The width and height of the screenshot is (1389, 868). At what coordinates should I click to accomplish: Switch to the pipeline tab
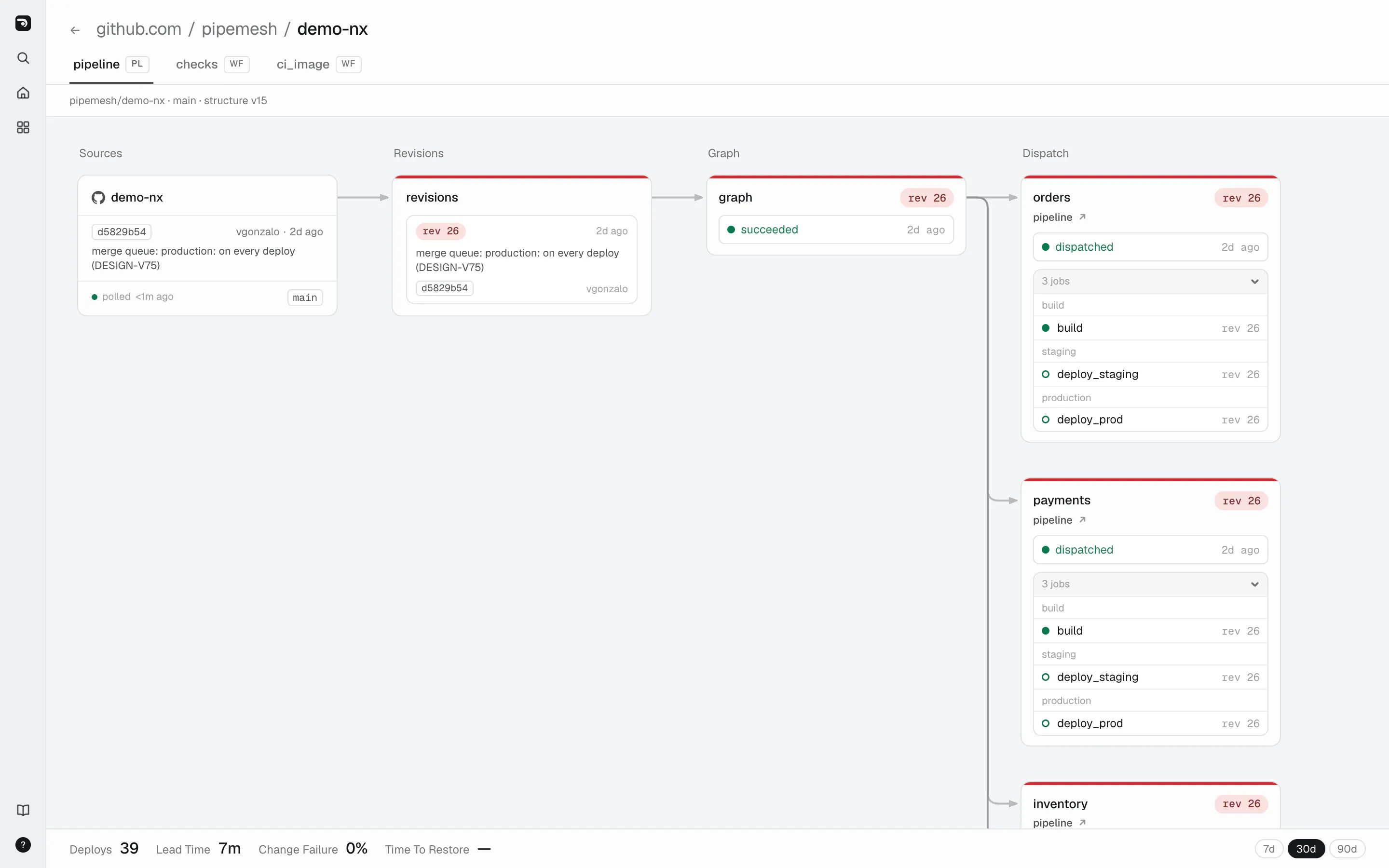coord(111,64)
